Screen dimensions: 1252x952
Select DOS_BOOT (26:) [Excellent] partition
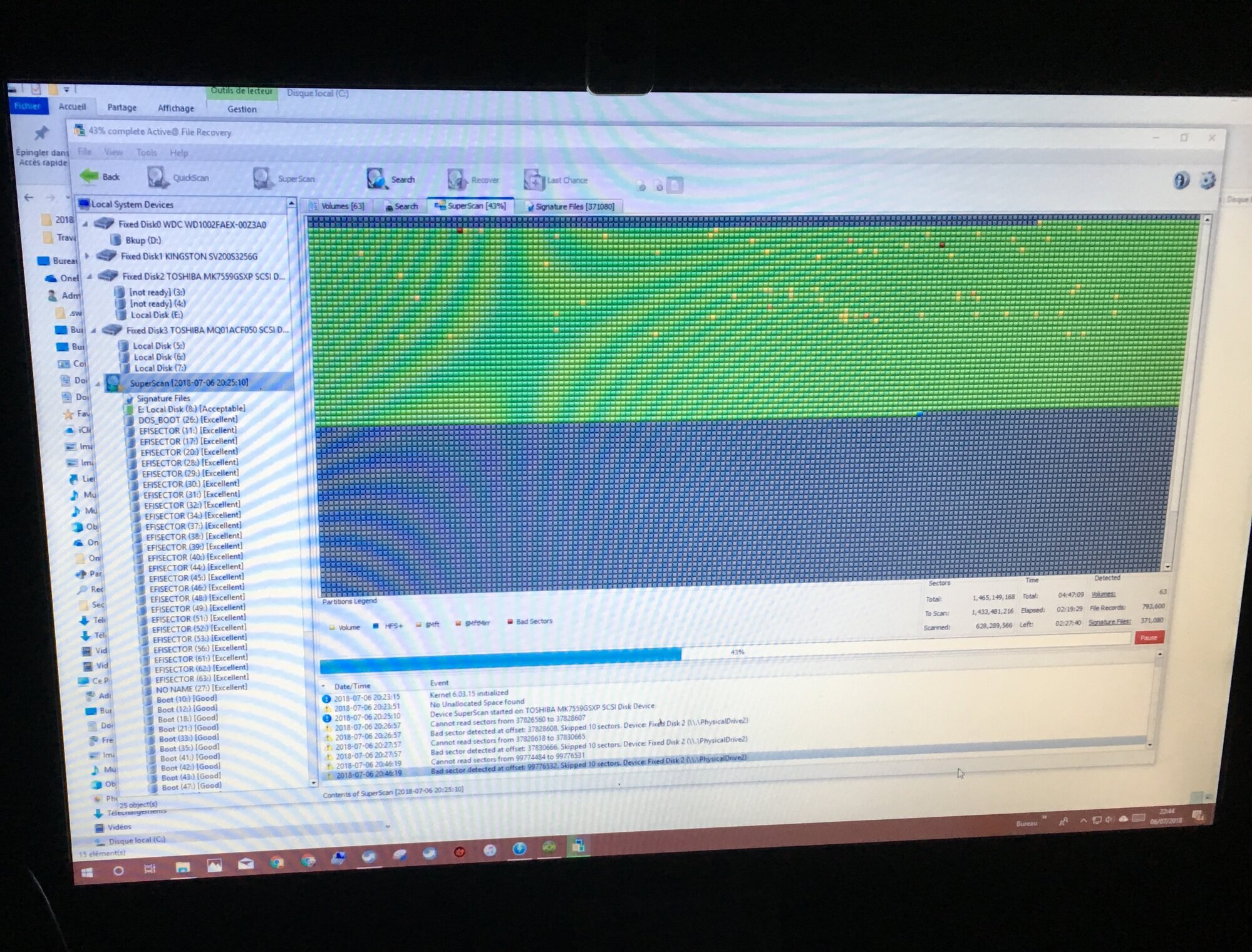(x=187, y=420)
